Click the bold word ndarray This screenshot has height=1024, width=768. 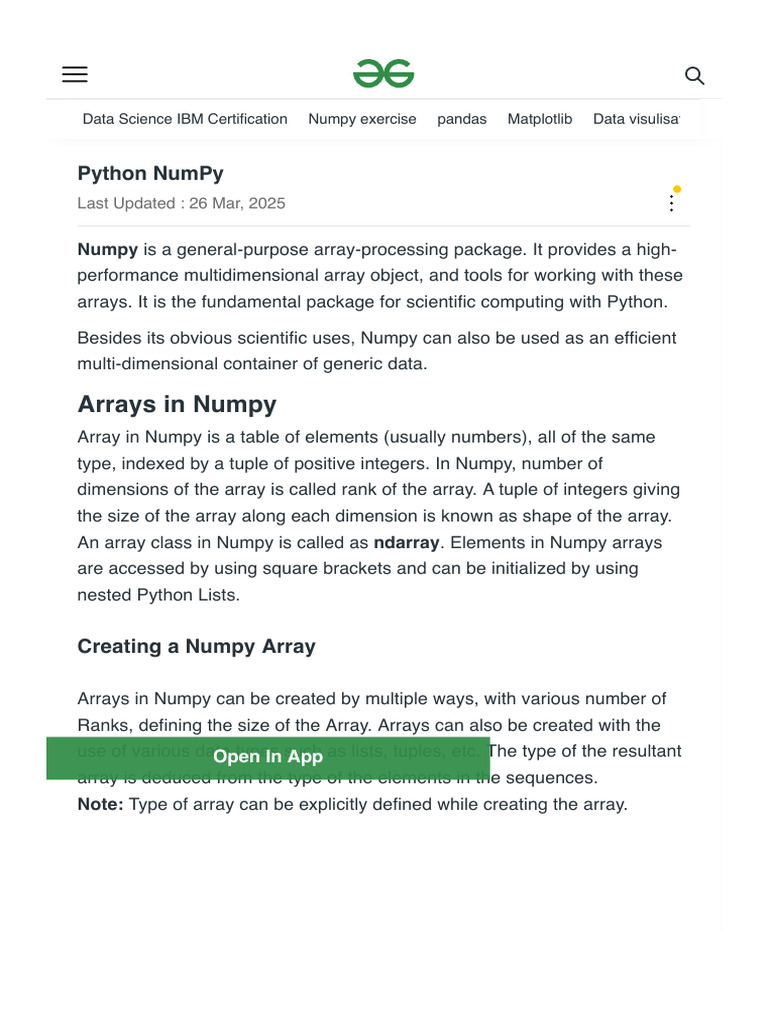[x=406, y=542]
